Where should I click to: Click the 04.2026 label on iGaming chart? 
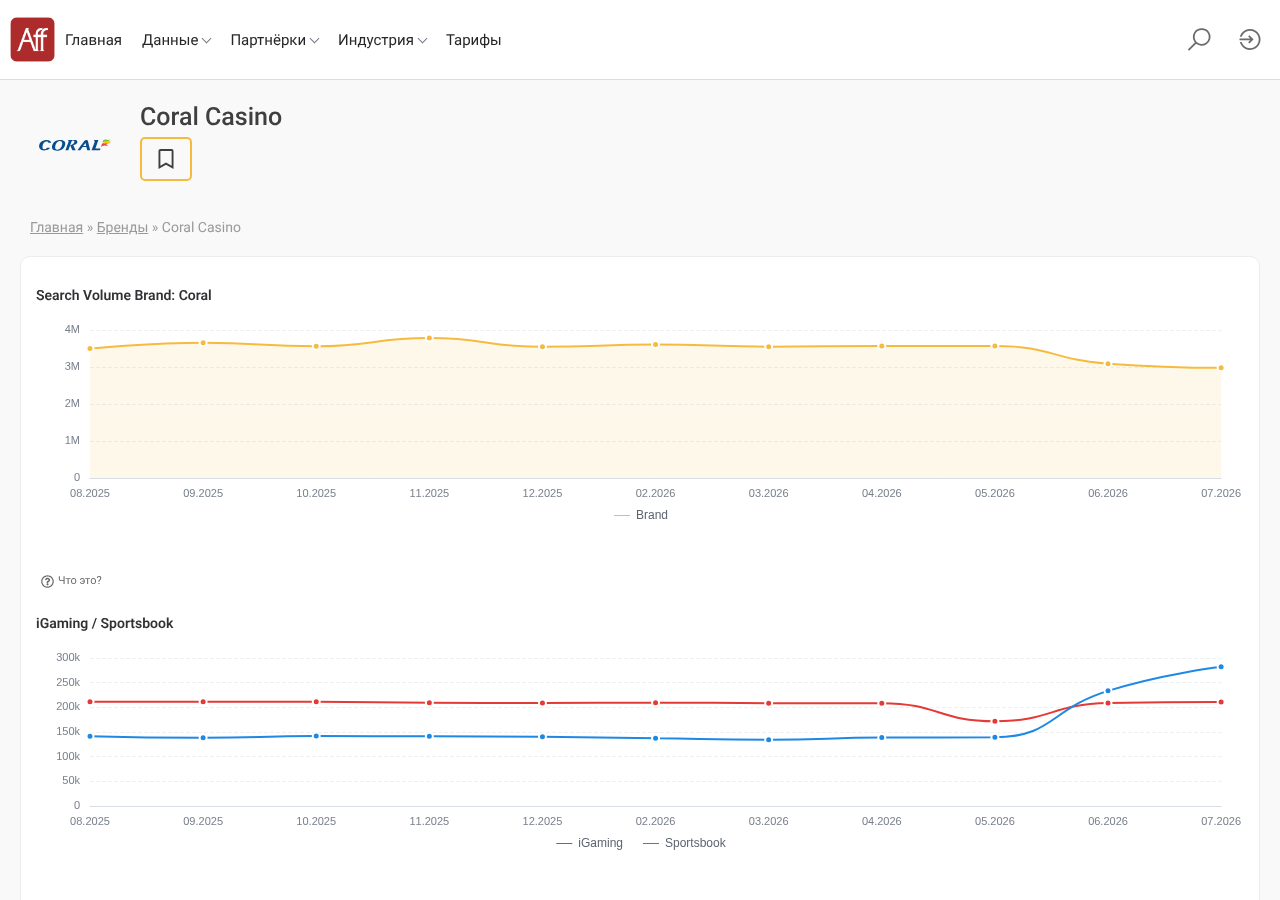882,821
